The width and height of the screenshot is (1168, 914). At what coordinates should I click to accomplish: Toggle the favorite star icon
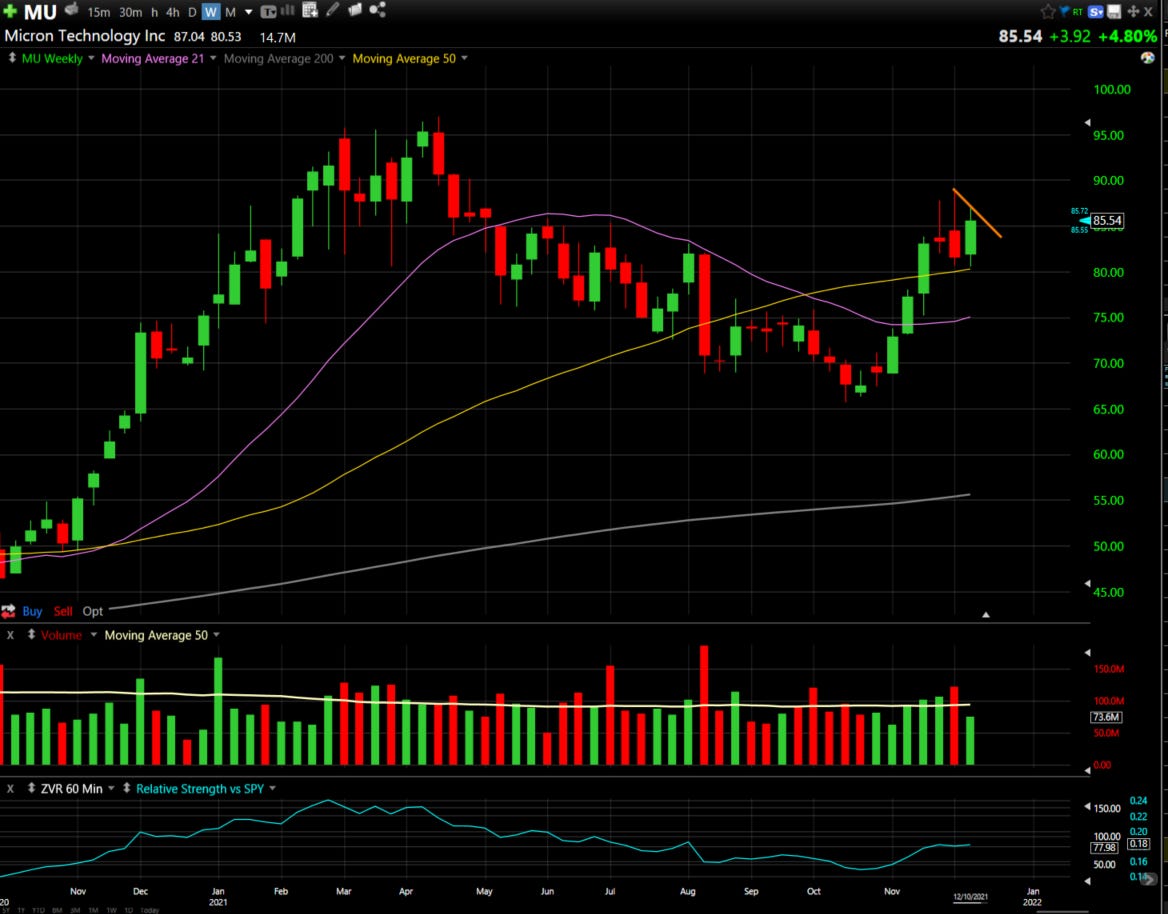(x=1047, y=11)
